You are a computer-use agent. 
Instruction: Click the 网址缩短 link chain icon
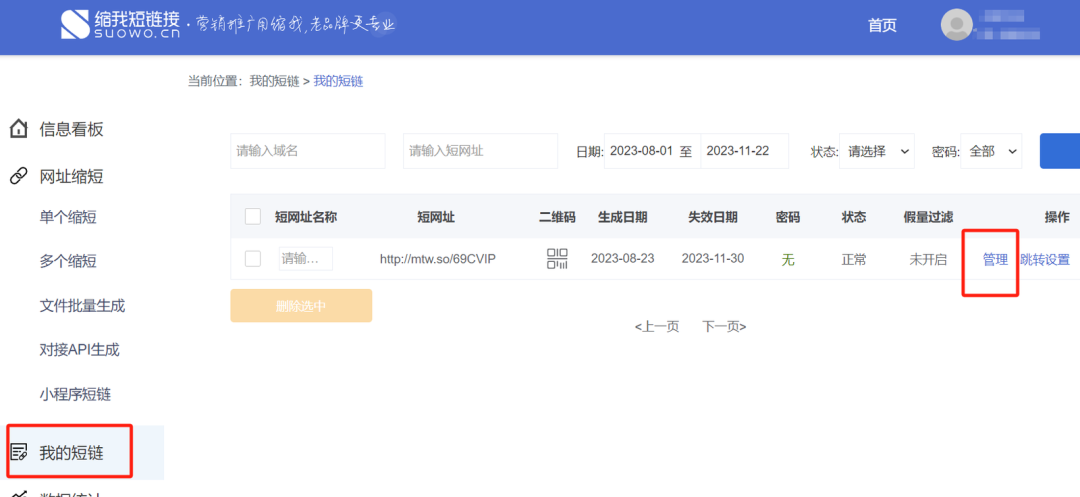click(18, 177)
